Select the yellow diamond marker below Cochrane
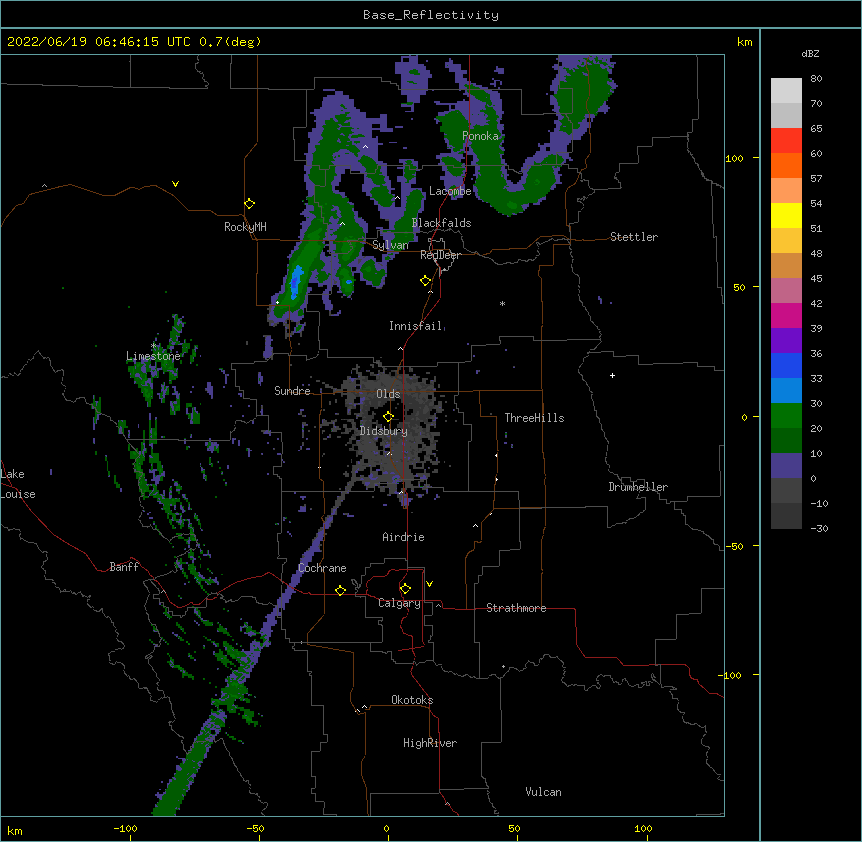The height and width of the screenshot is (842, 862). (x=340, y=590)
